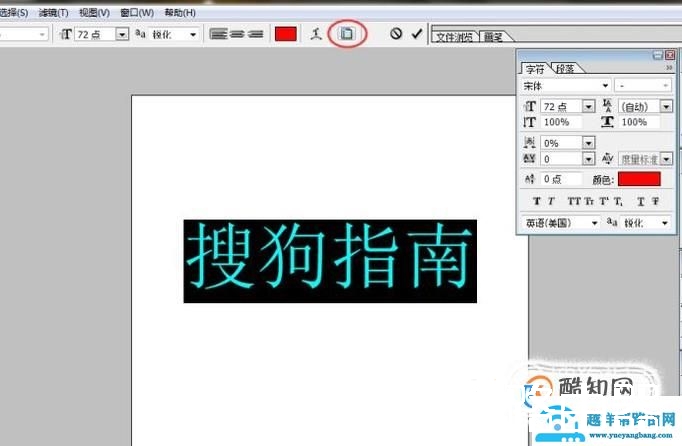This screenshot has height=446, width=682.
Task: Open the 帮助(H) help menu
Action: [x=180, y=13]
